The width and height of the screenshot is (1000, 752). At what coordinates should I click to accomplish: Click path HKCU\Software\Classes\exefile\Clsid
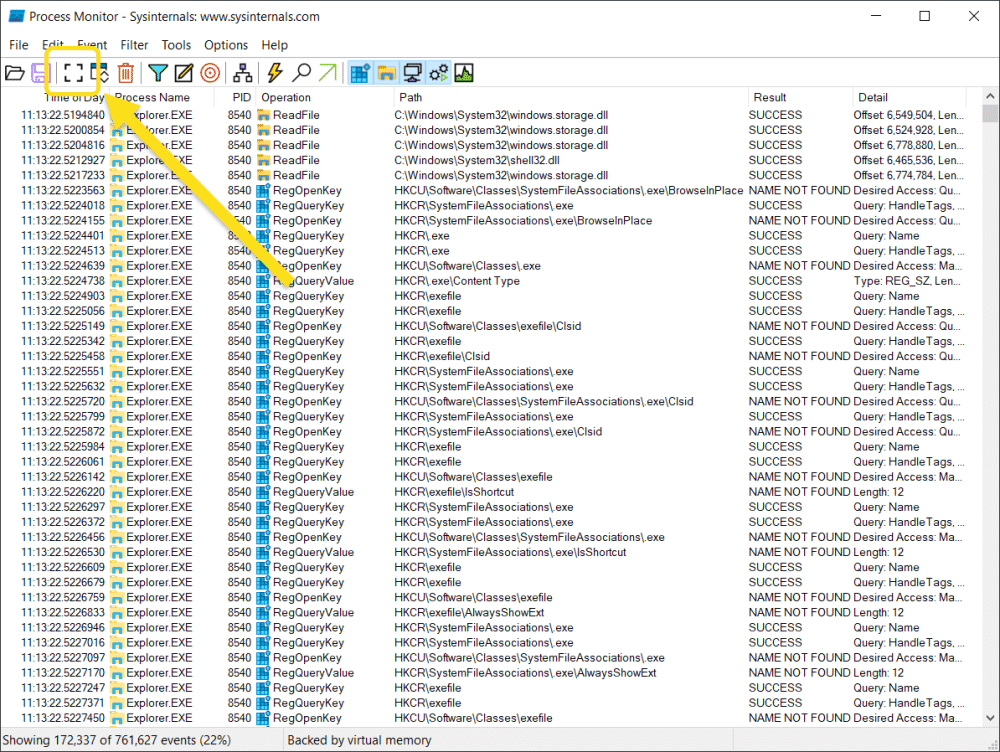point(487,327)
